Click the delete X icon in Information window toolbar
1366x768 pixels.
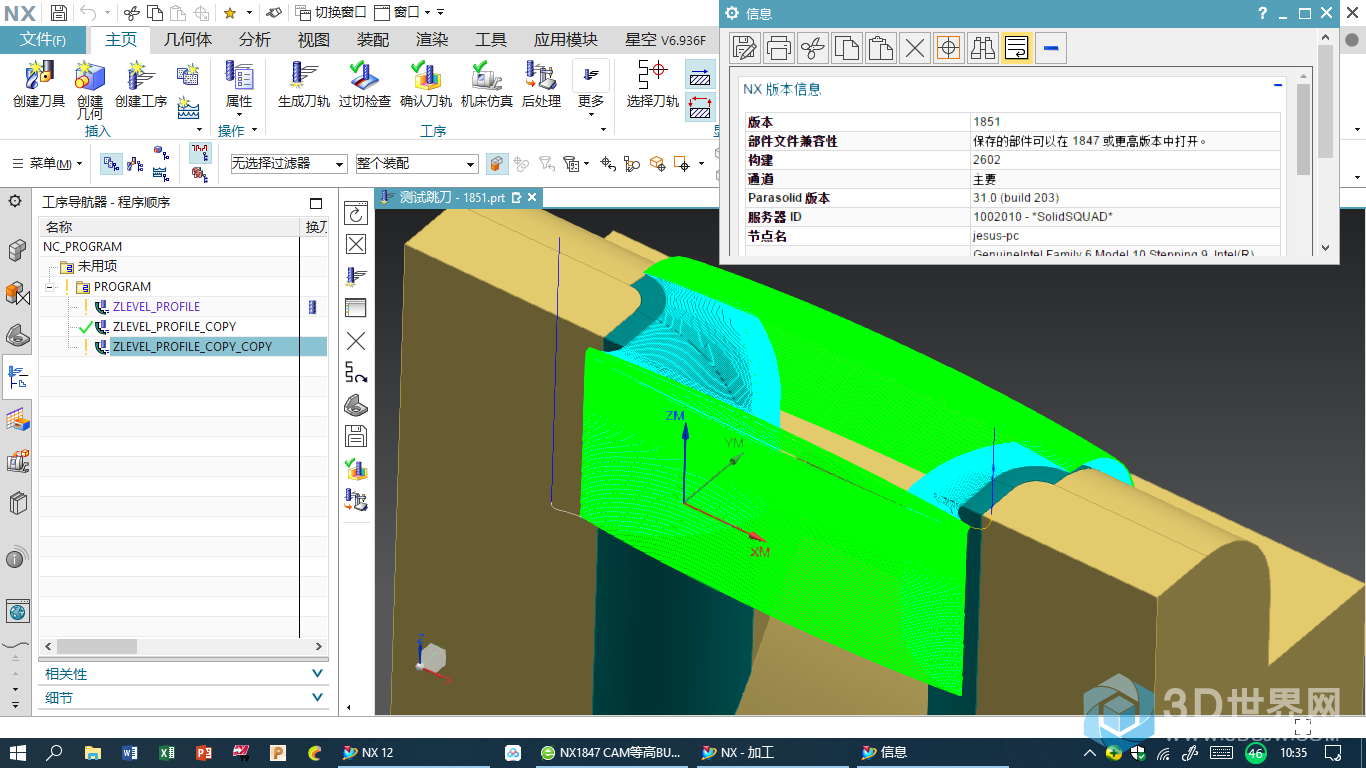915,47
